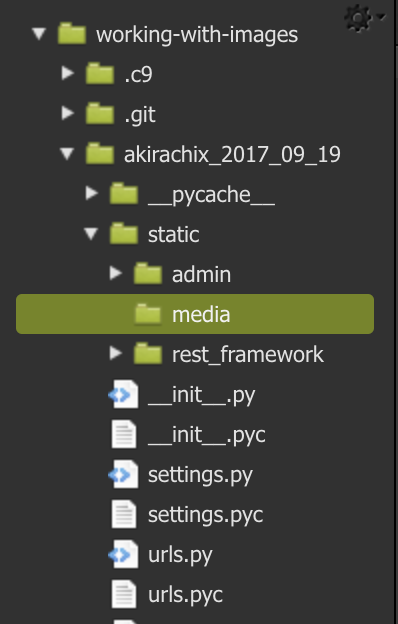
Task: Collapse the static folder arrow
Action: (x=91, y=234)
